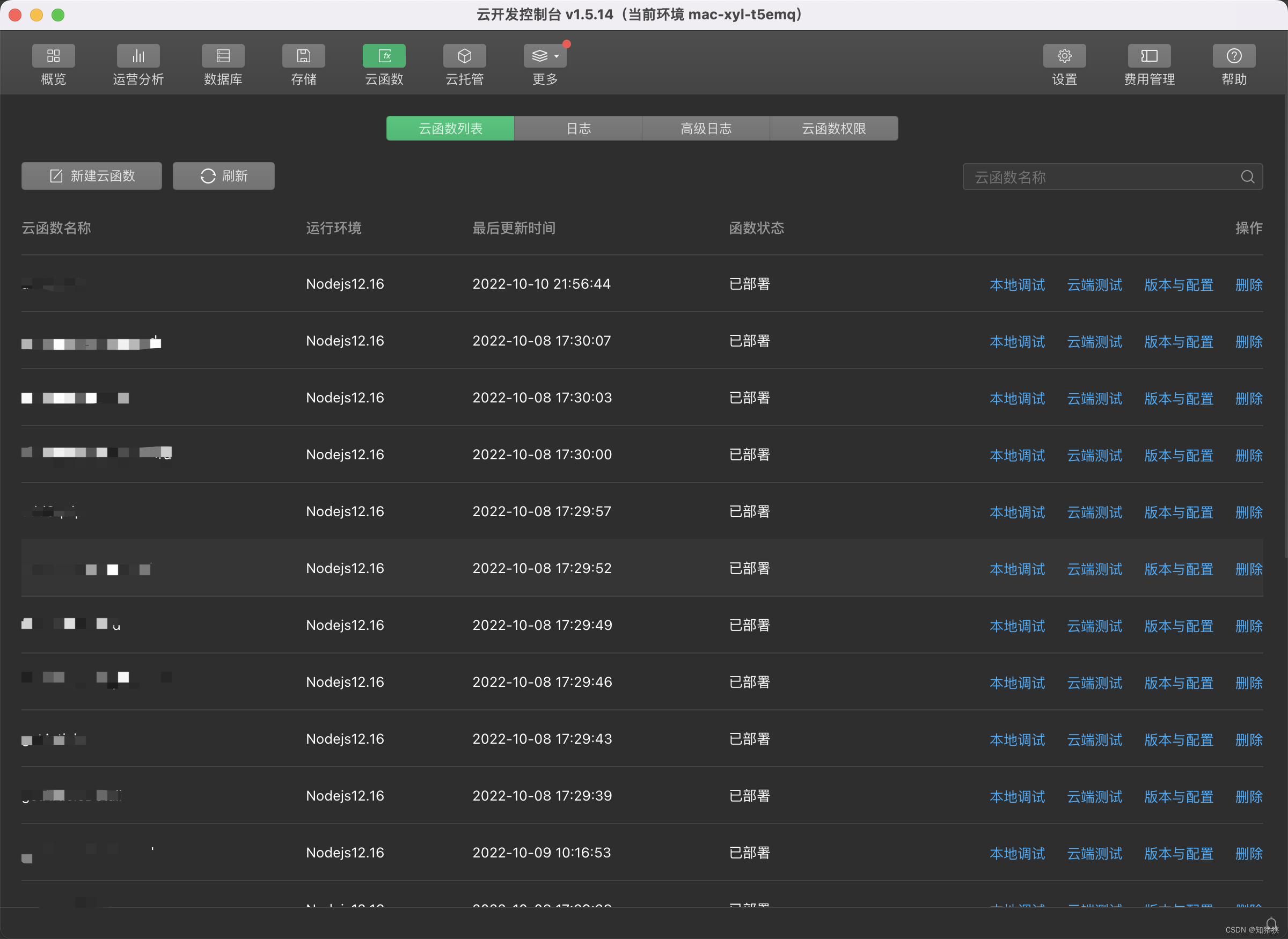
Task: Click the 2022-10-09 10:16:53 timestamp
Action: pos(541,853)
